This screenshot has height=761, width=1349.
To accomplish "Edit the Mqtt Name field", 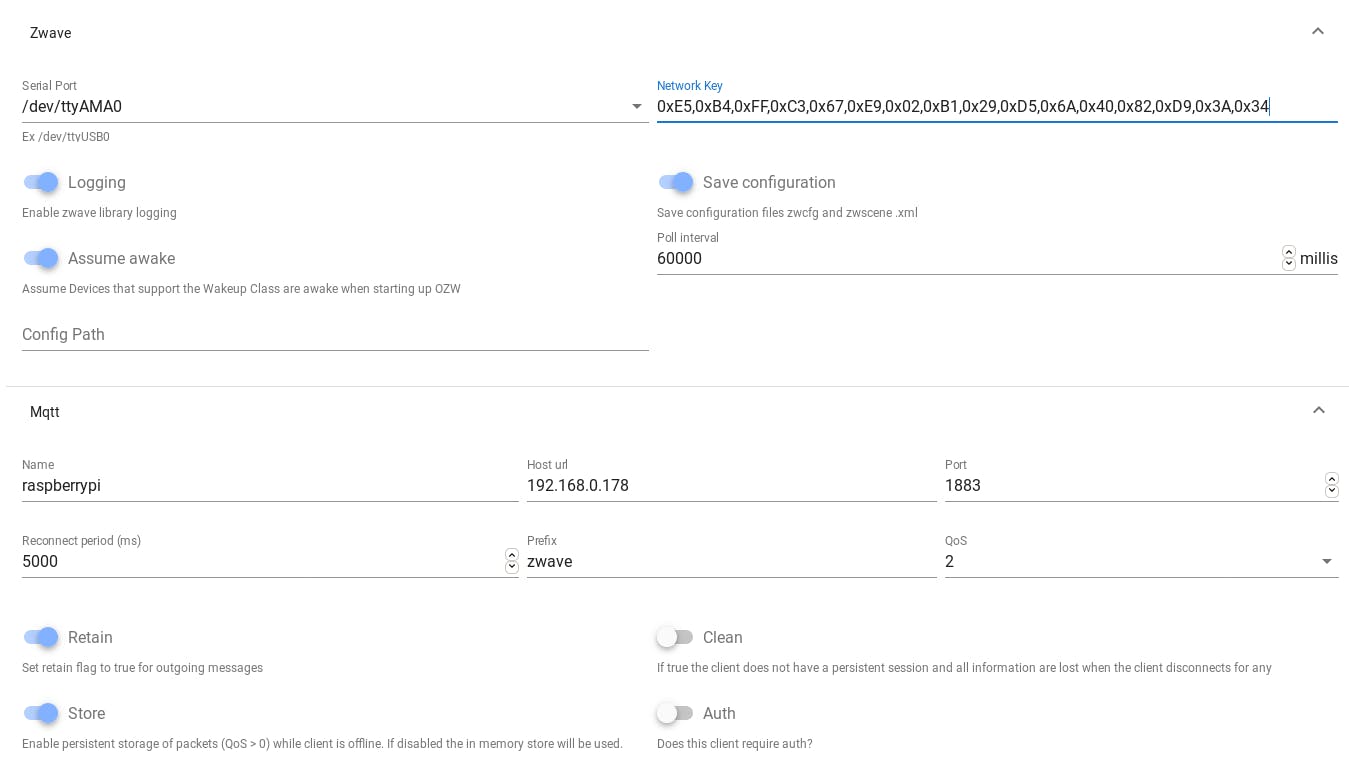I will 269,486.
